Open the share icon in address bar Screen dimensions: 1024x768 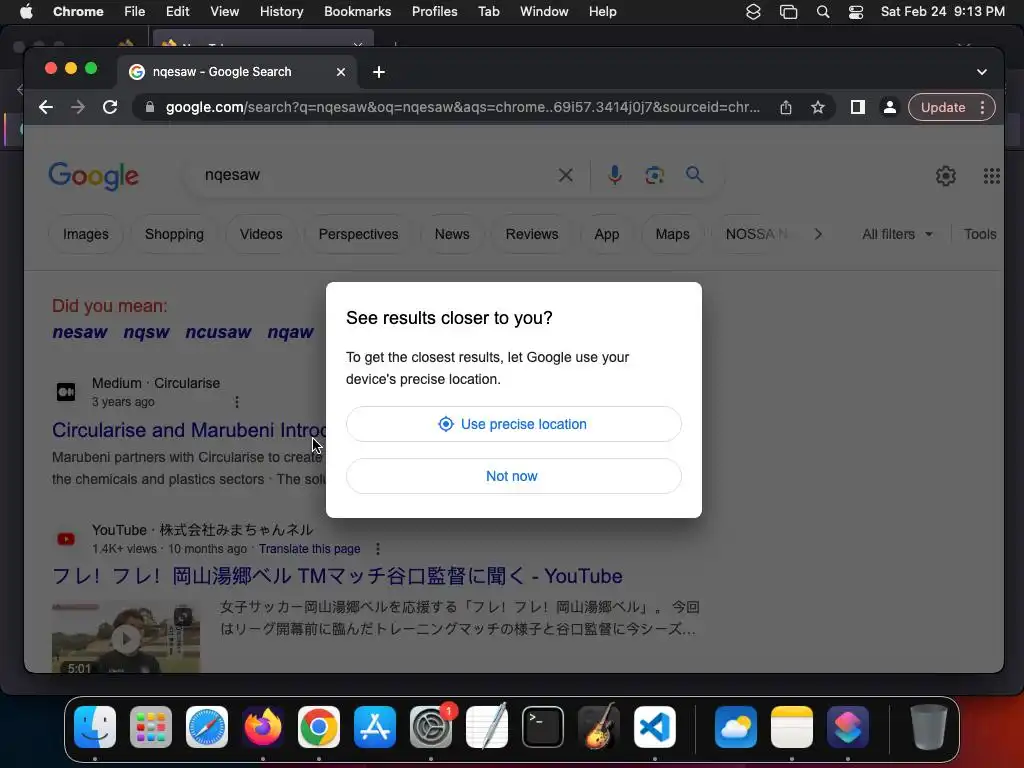(786, 107)
